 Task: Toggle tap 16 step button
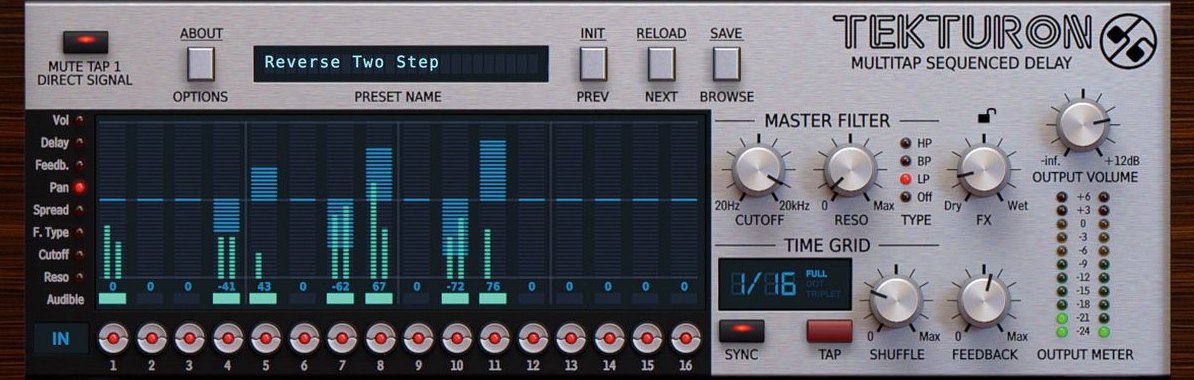(x=685, y=338)
